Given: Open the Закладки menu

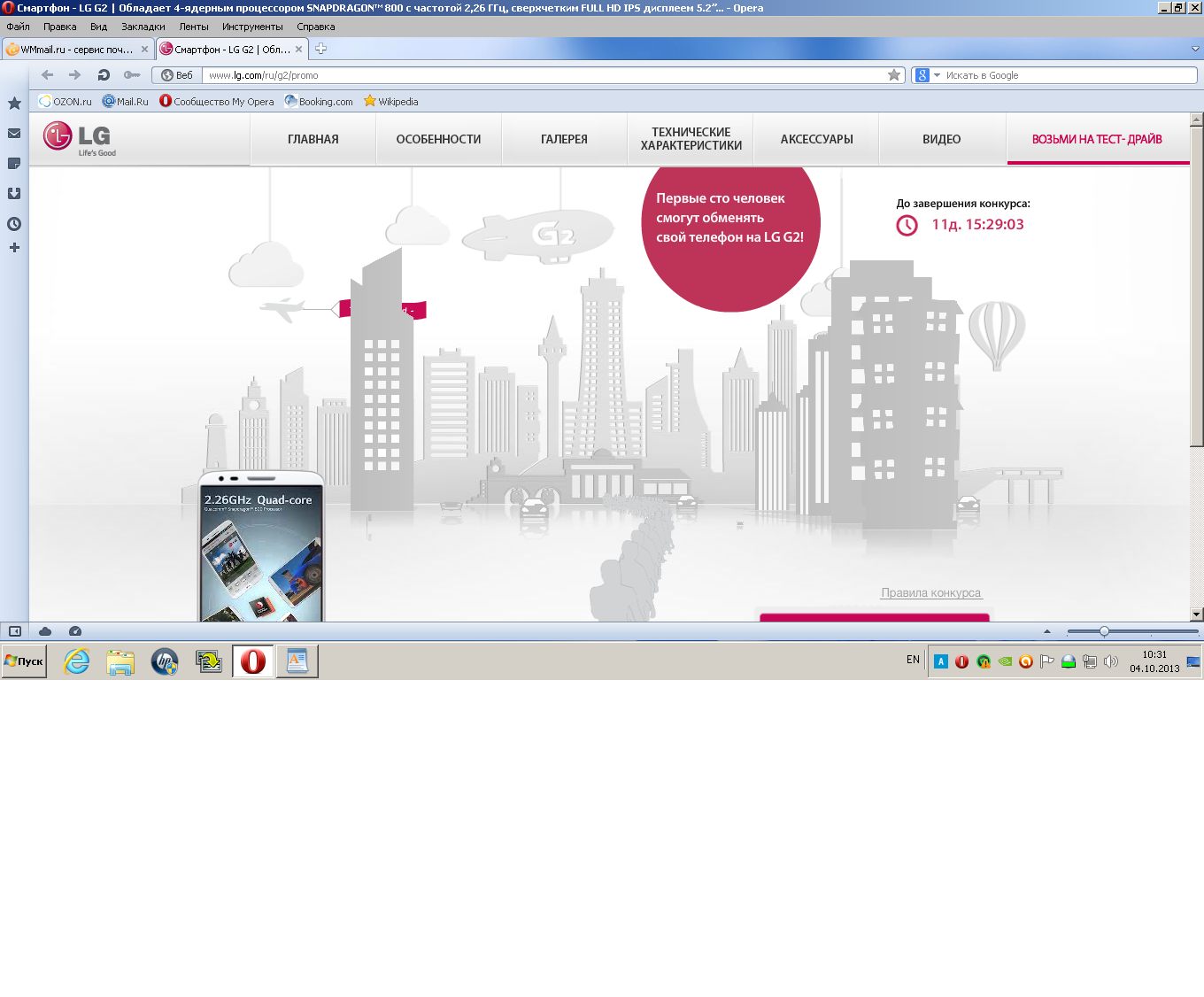Looking at the screenshot, I should point(143,27).
